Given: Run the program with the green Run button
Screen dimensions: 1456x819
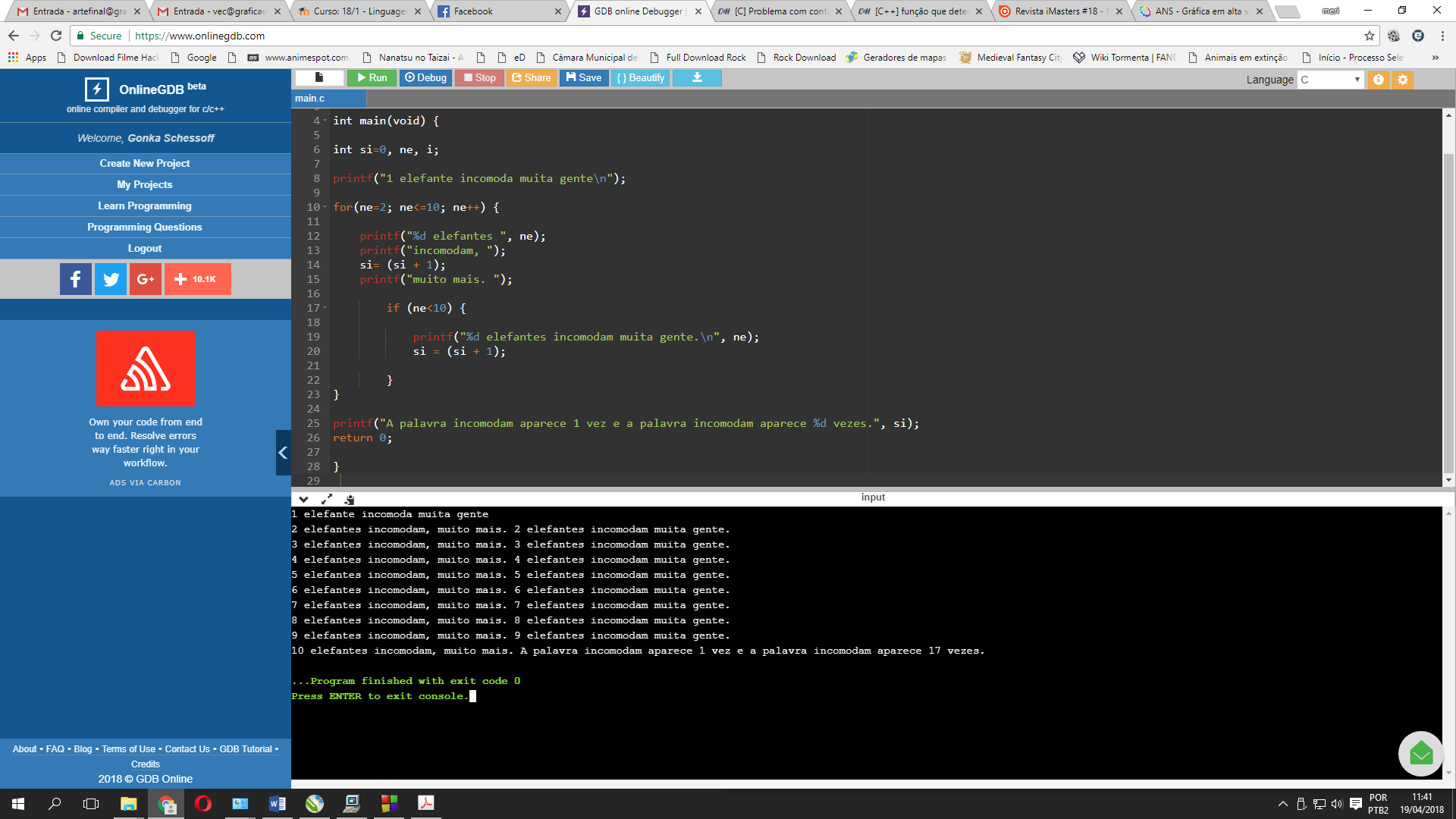Looking at the screenshot, I should click(372, 77).
